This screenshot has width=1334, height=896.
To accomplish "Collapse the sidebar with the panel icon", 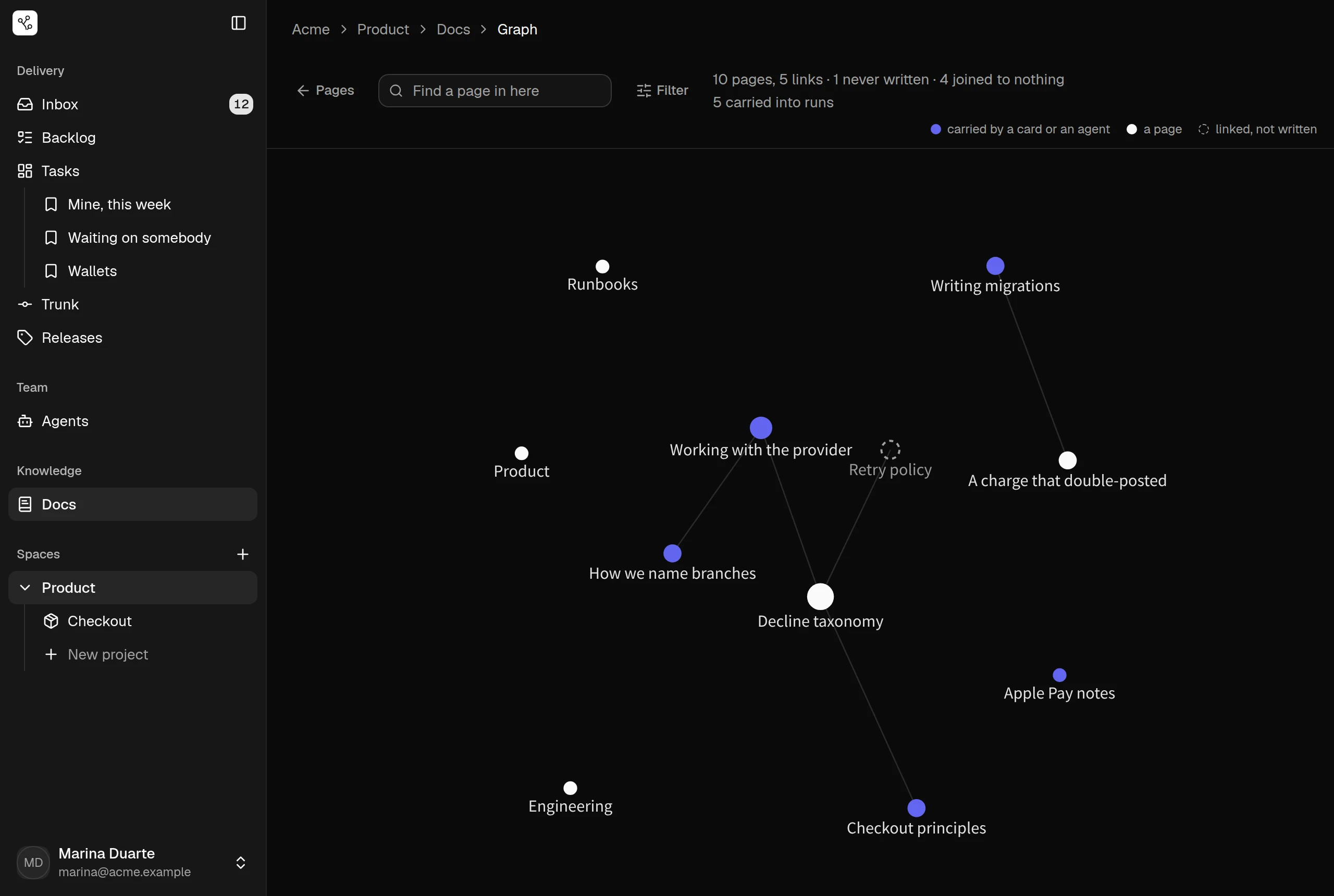I will 238,23.
